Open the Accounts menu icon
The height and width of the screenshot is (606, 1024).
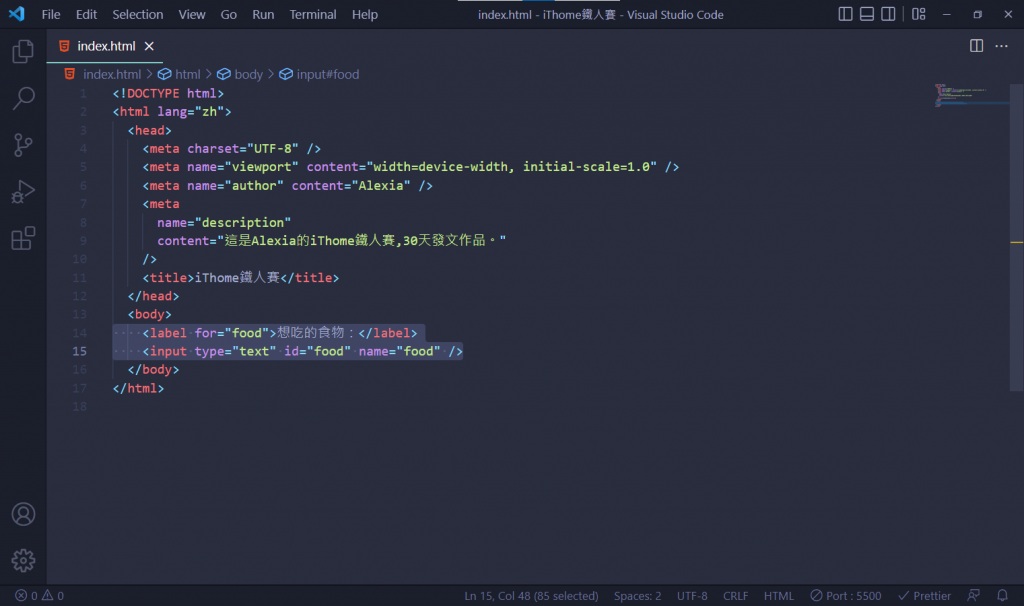coord(23,515)
